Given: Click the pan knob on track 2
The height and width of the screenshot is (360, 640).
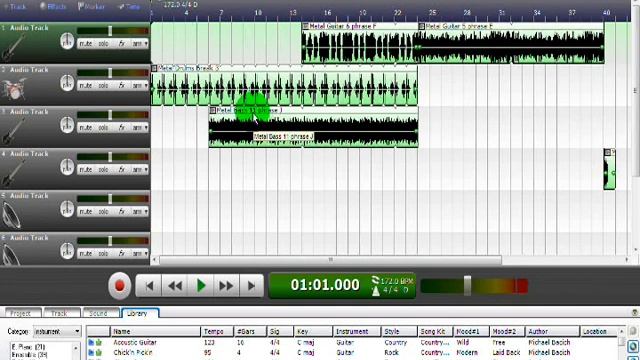Looking at the screenshot, I should click(x=67, y=83).
